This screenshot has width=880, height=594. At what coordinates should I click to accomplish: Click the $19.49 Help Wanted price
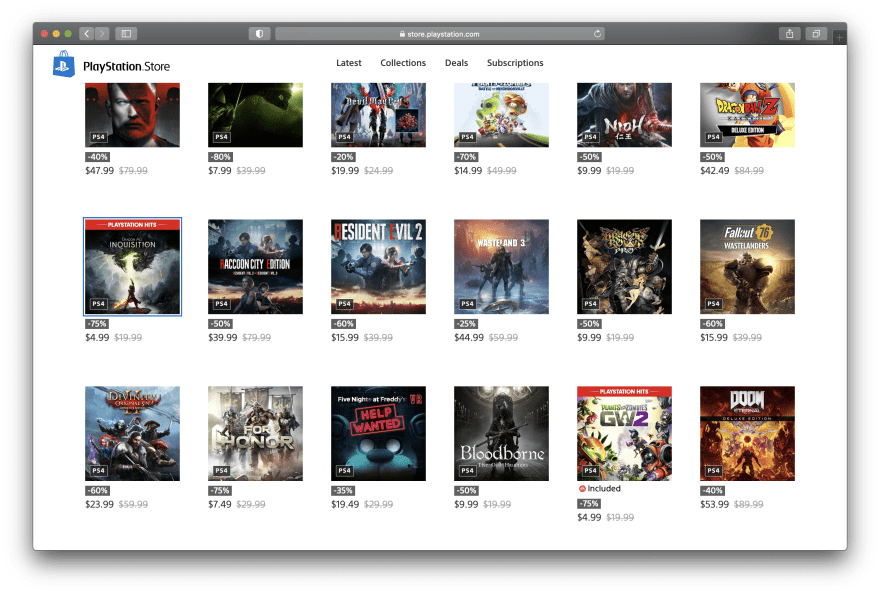[x=345, y=504]
